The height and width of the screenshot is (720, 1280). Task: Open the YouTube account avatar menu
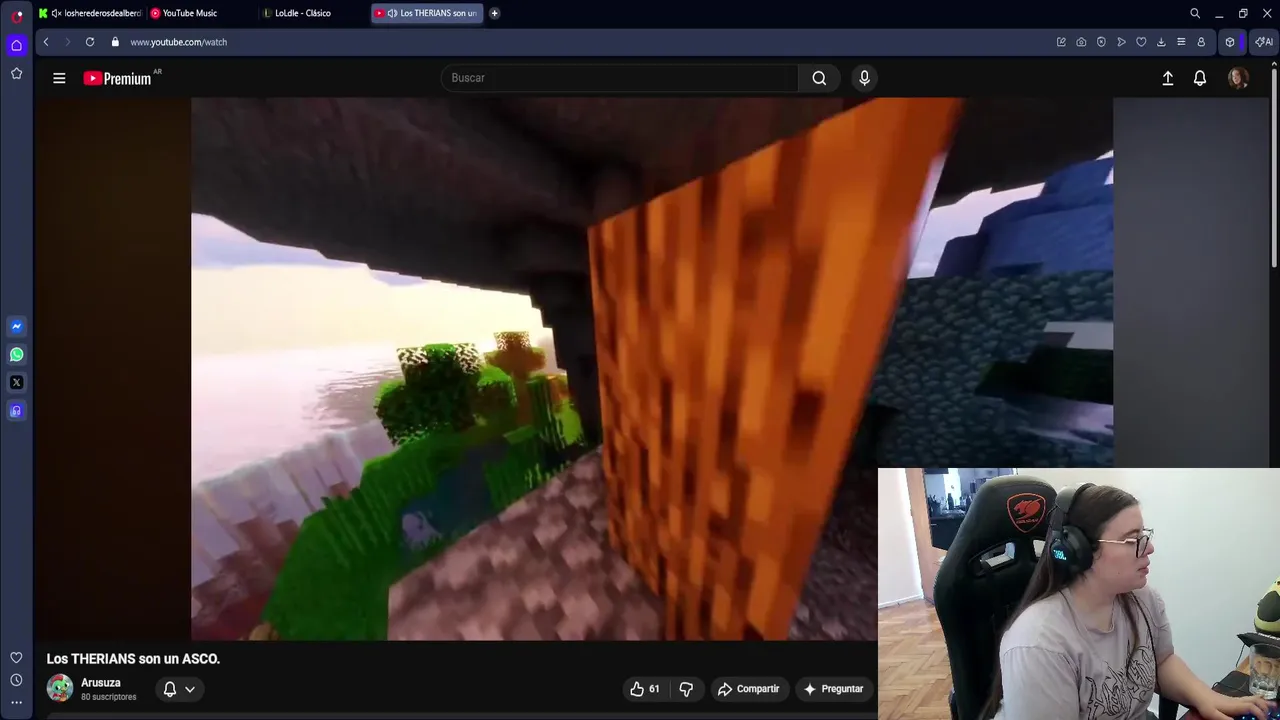pyautogui.click(x=1238, y=78)
